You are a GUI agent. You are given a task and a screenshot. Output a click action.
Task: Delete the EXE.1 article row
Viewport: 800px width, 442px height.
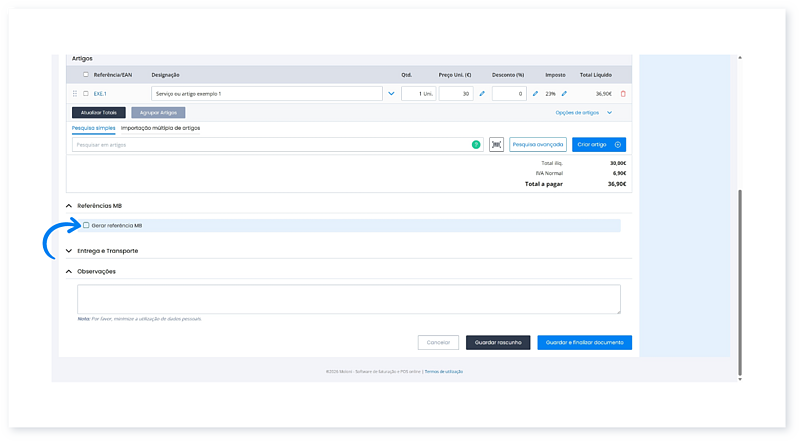623,94
